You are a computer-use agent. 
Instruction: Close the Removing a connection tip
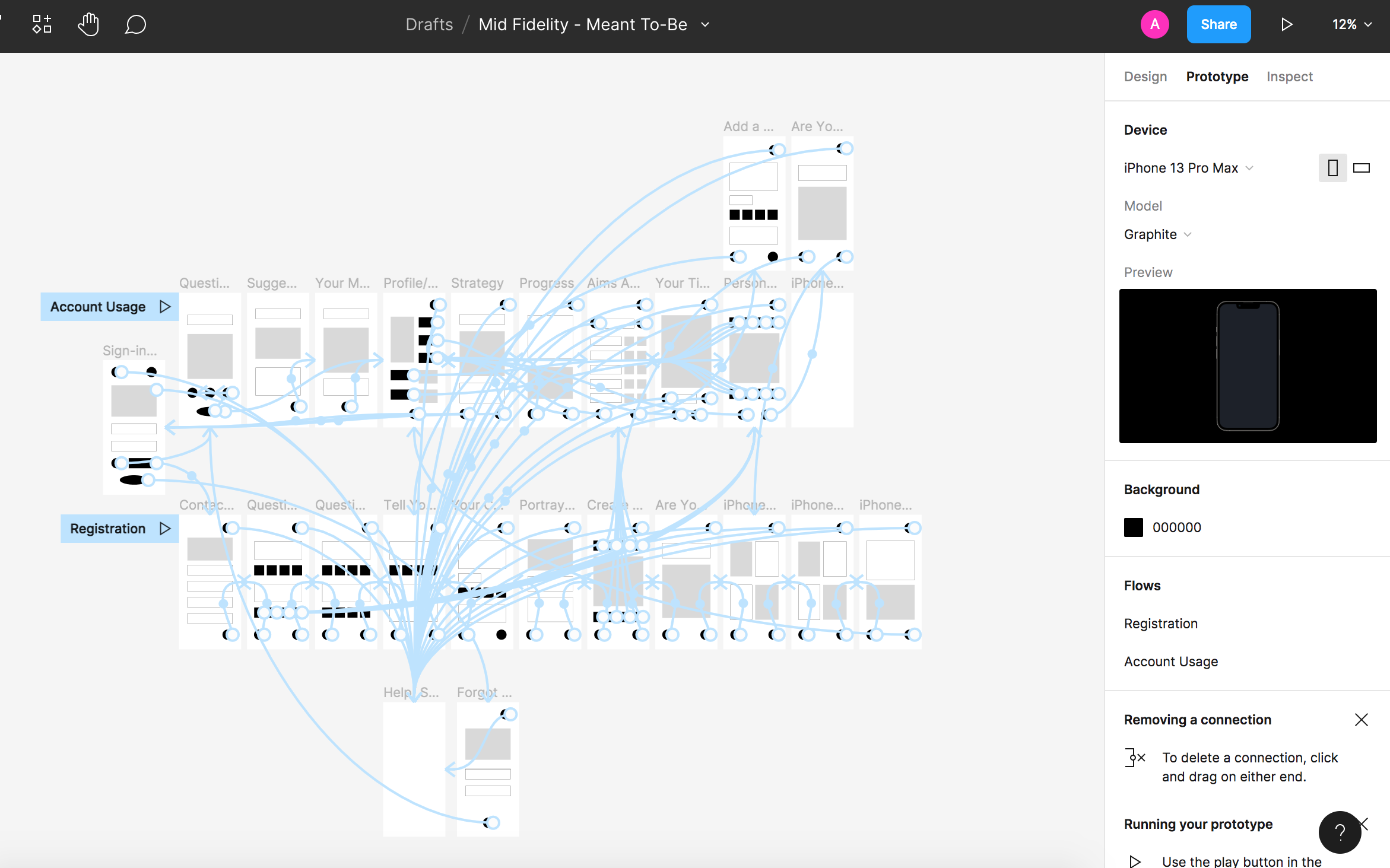pos(1362,720)
